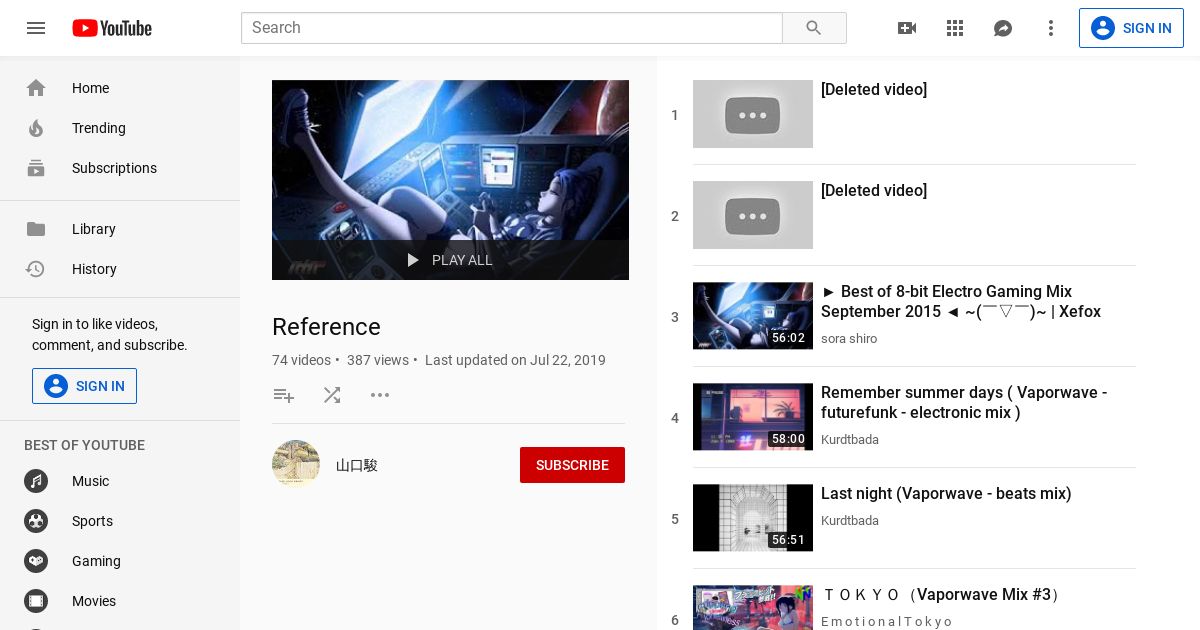Click the second [Deleted video] title
Viewport: 1200px width, 630px height.
[874, 191]
